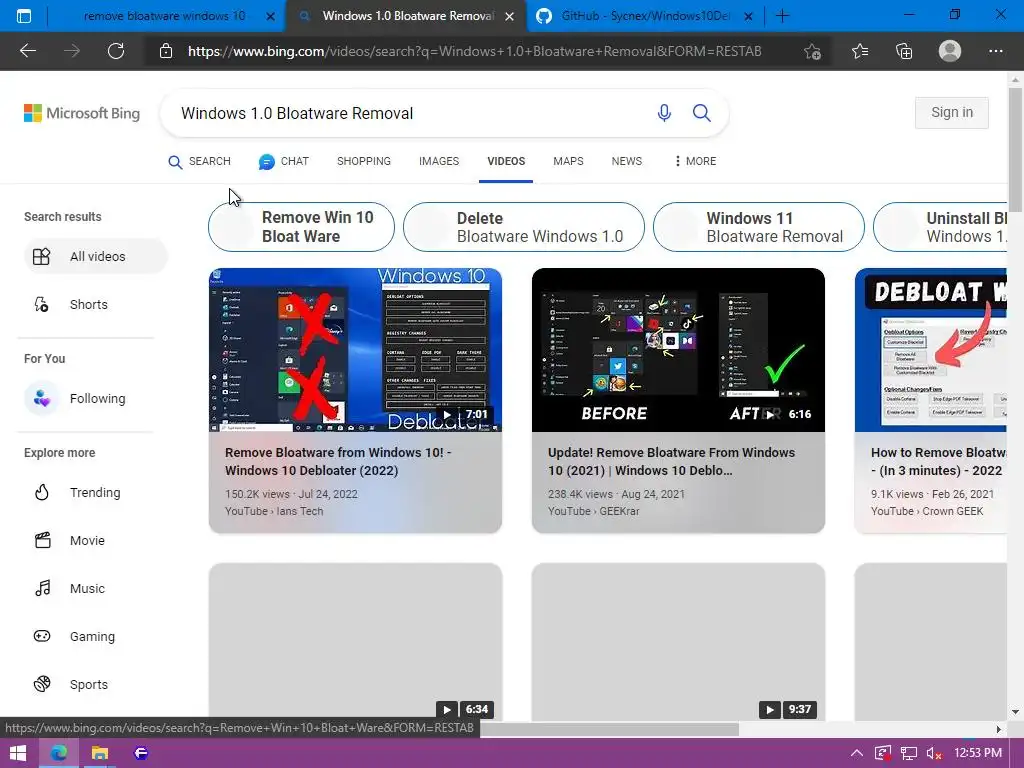Switch to the SHOPPING tab
Image resolution: width=1024 pixels, height=768 pixels.
[364, 161]
